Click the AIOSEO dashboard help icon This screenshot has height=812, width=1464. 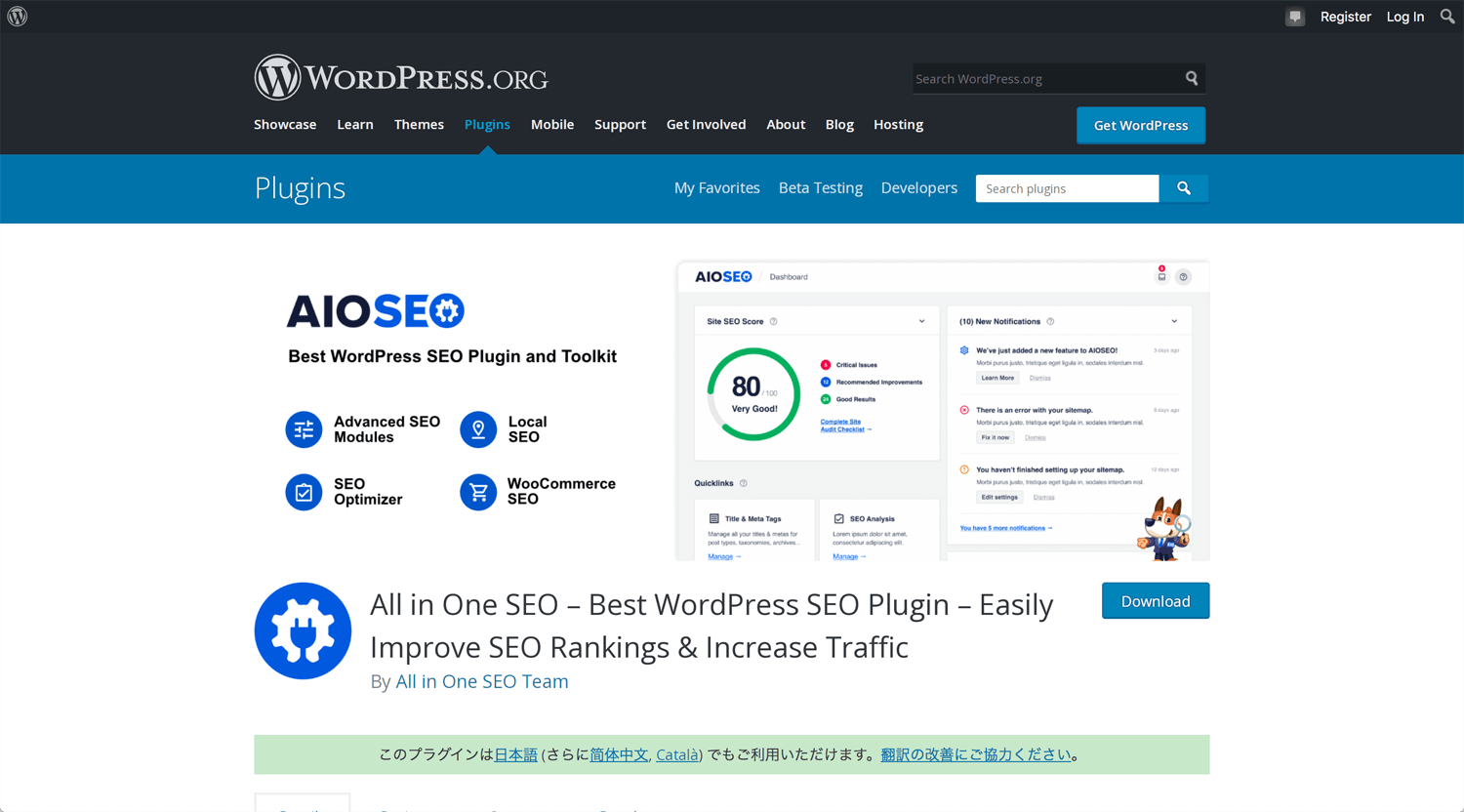pos(1183,277)
